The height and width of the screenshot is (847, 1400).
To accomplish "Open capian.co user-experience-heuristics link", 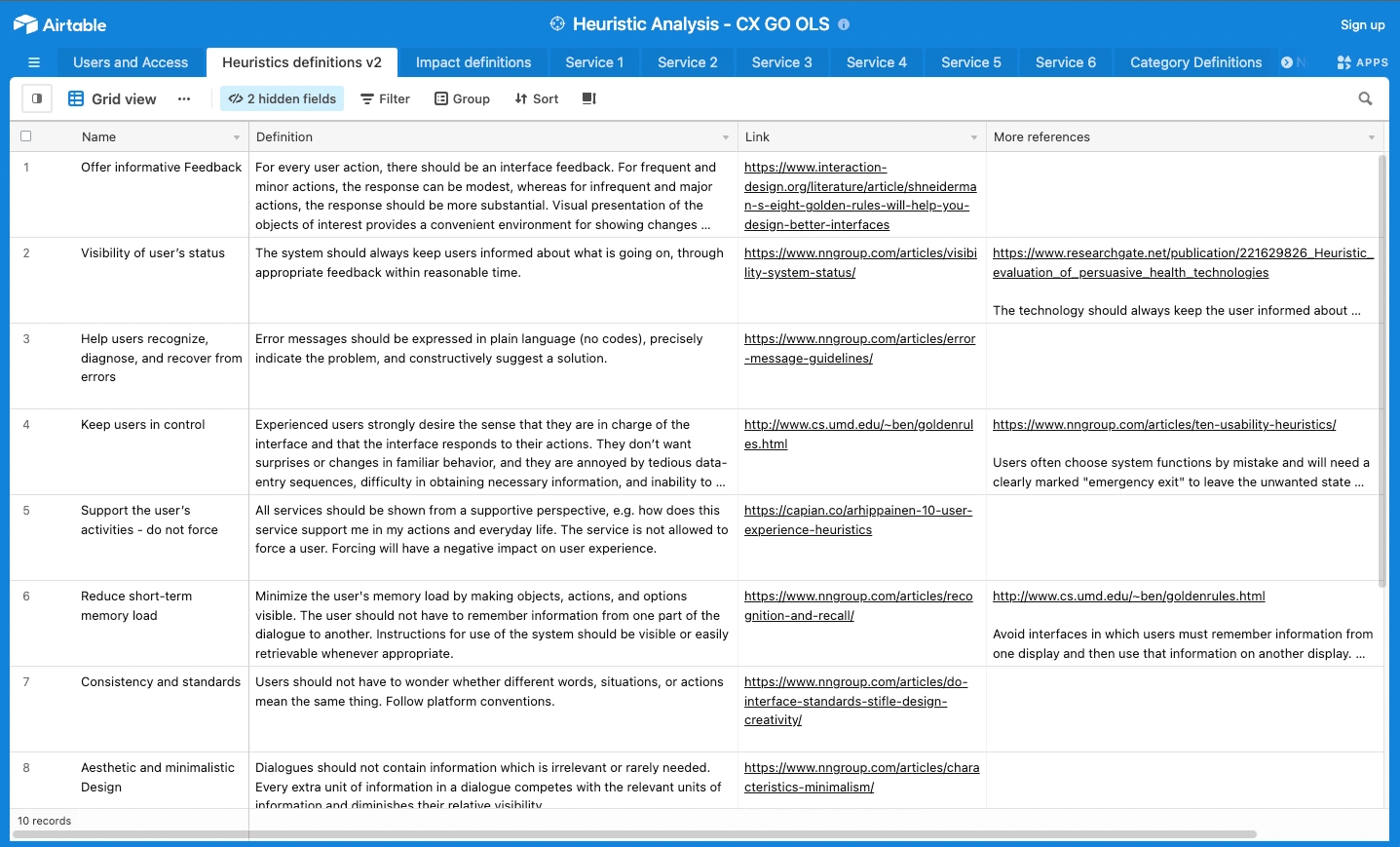I will pos(858,520).
